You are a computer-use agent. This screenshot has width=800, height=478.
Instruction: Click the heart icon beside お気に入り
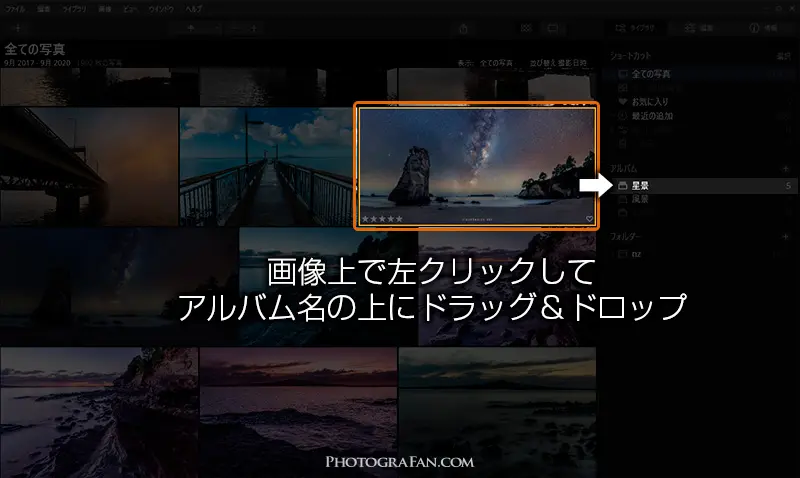pos(622,102)
